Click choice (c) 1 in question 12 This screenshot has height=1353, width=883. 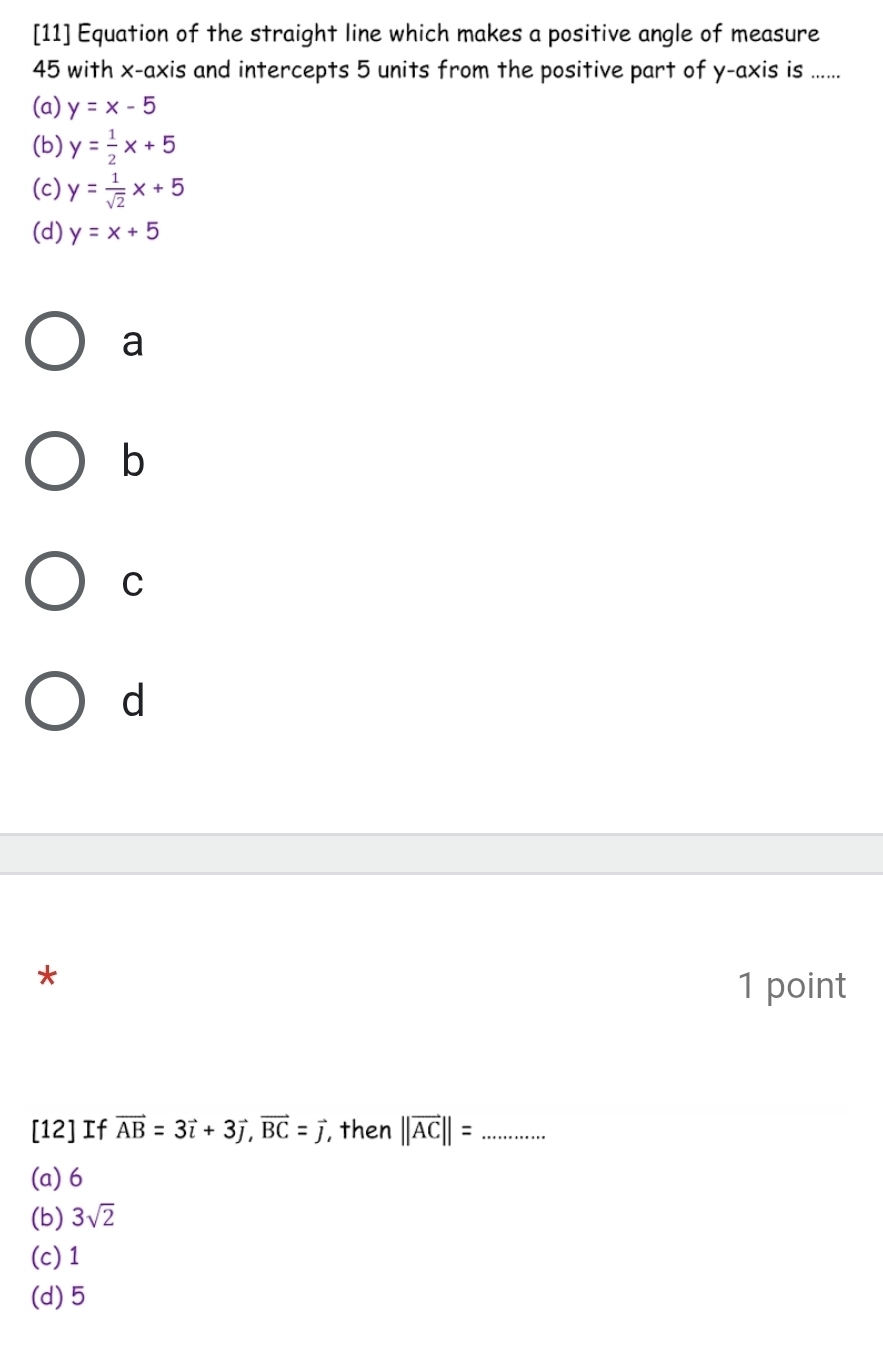56,1256
